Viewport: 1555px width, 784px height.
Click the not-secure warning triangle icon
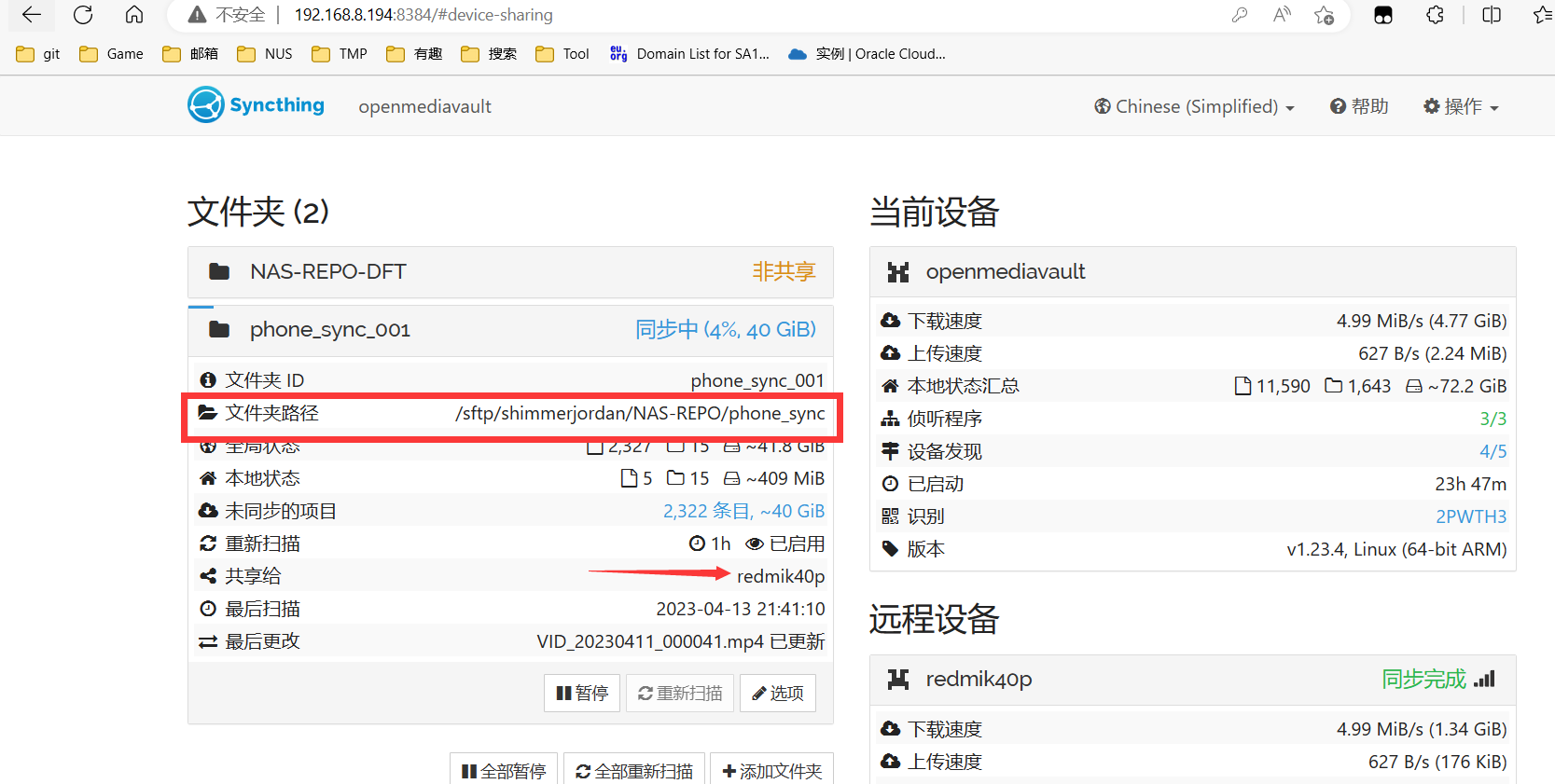pos(197,15)
